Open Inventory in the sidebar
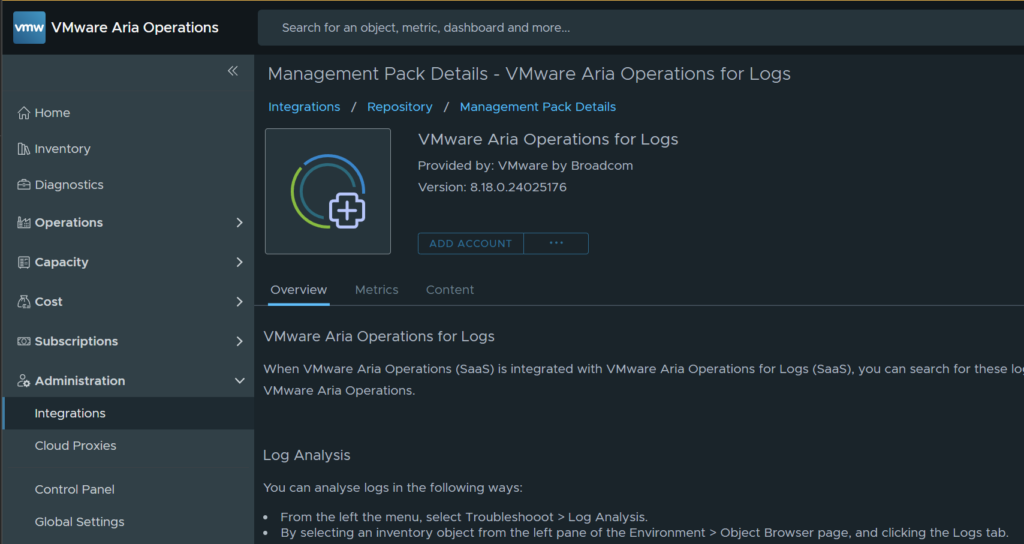 tap(63, 149)
